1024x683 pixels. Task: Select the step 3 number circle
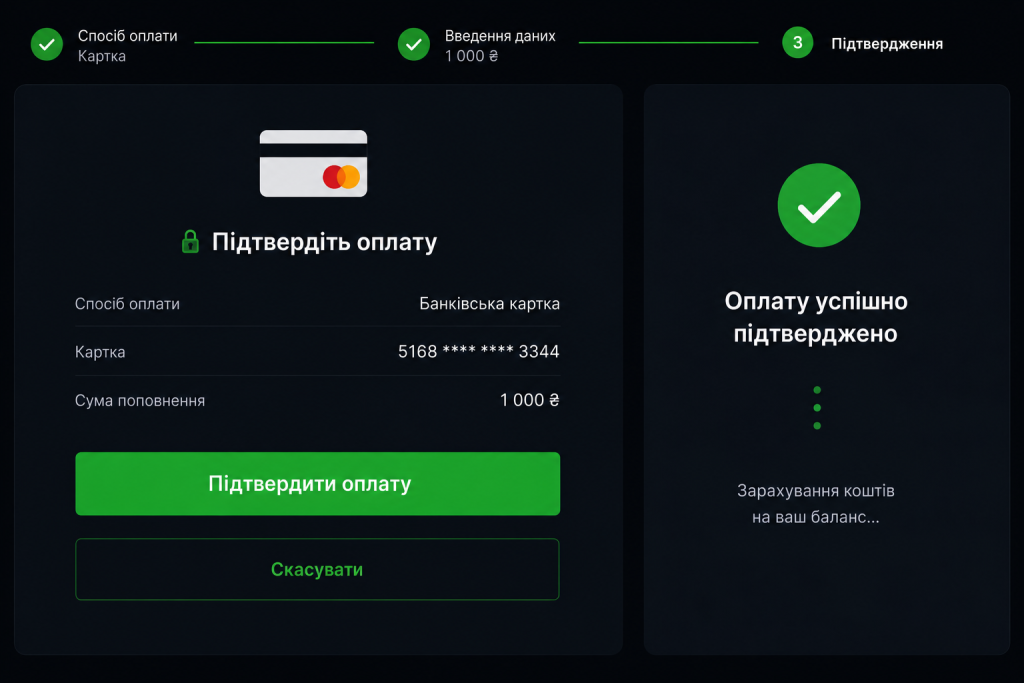(x=797, y=43)
